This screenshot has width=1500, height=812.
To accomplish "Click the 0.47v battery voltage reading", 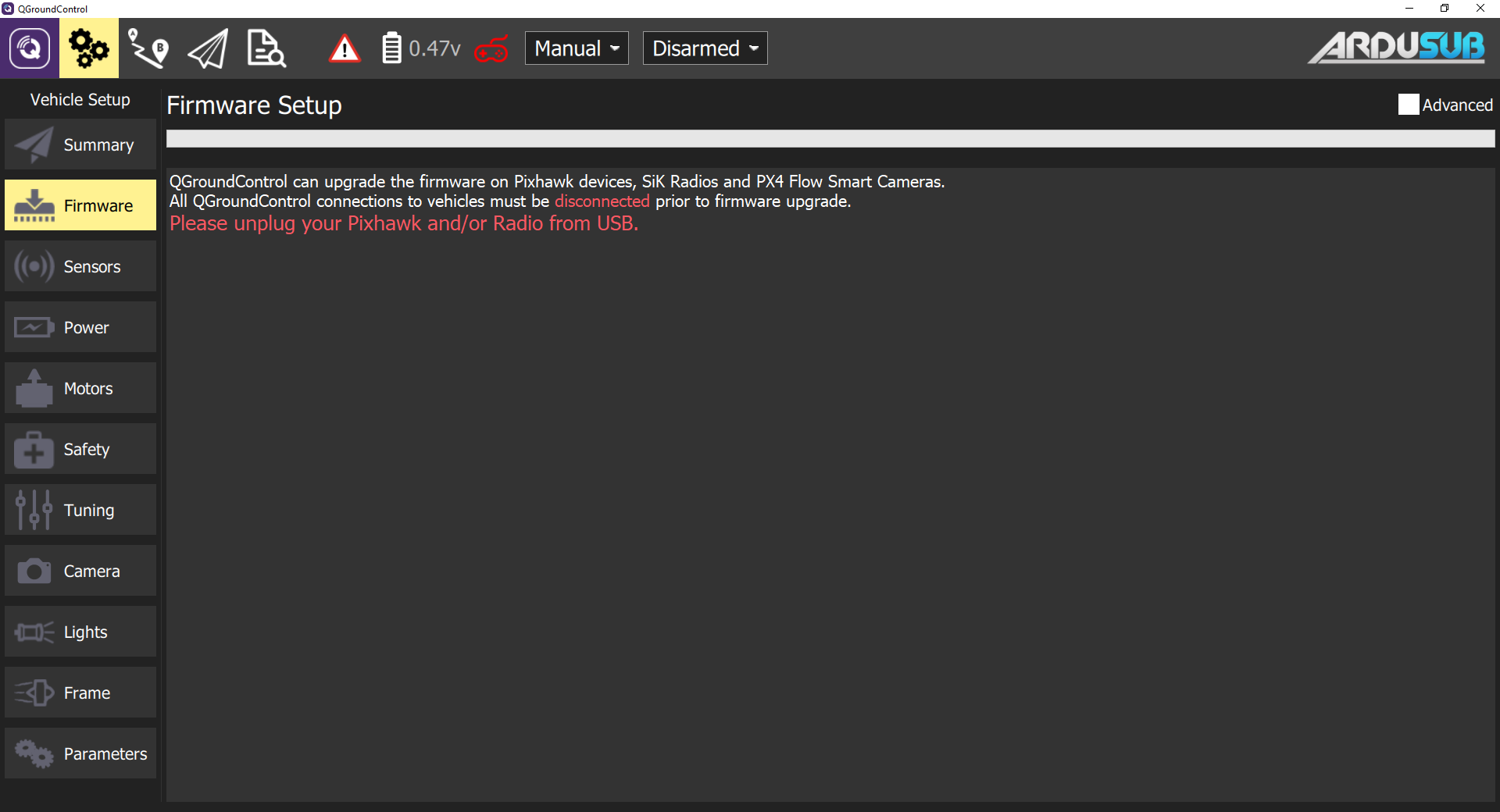I will pyautogui.click(x=434, y=48).
